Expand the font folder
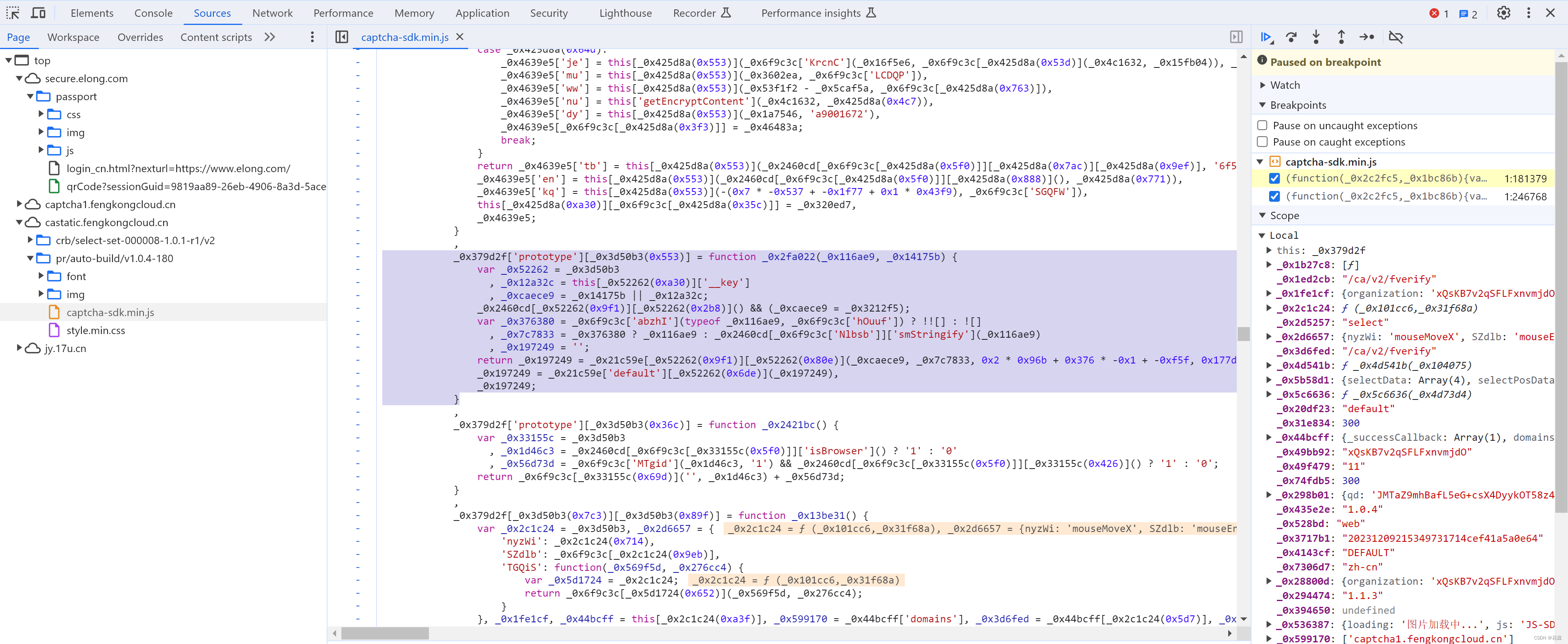 click(41, 276)
